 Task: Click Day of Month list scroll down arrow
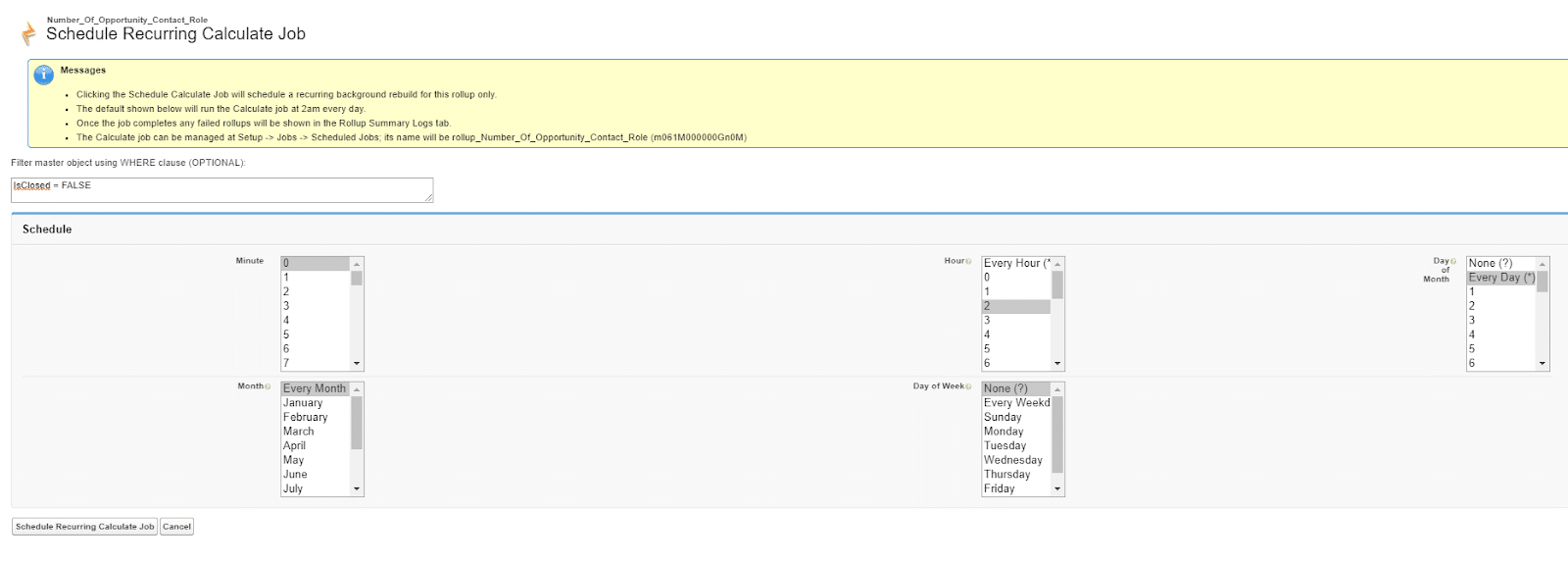click(x=1543, y=364)
